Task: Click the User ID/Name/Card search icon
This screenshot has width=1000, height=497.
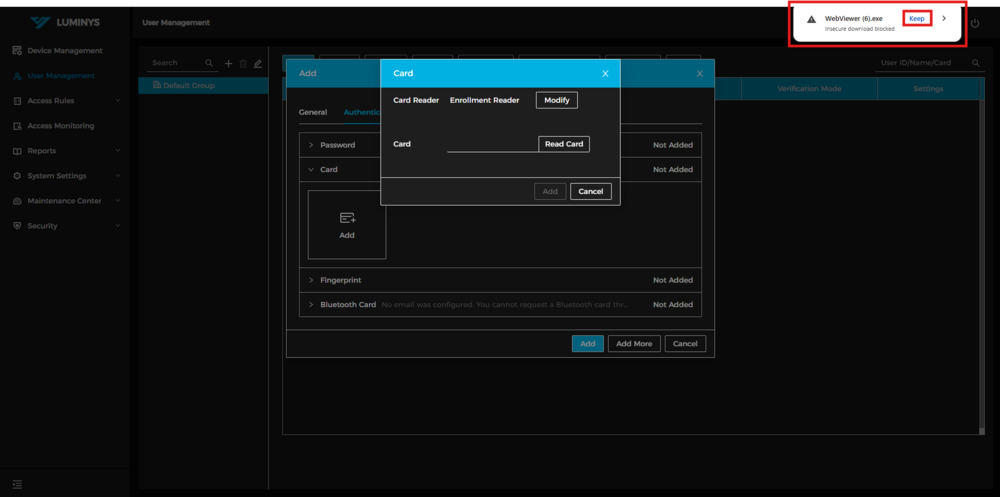Action: [x=976, y=63]
